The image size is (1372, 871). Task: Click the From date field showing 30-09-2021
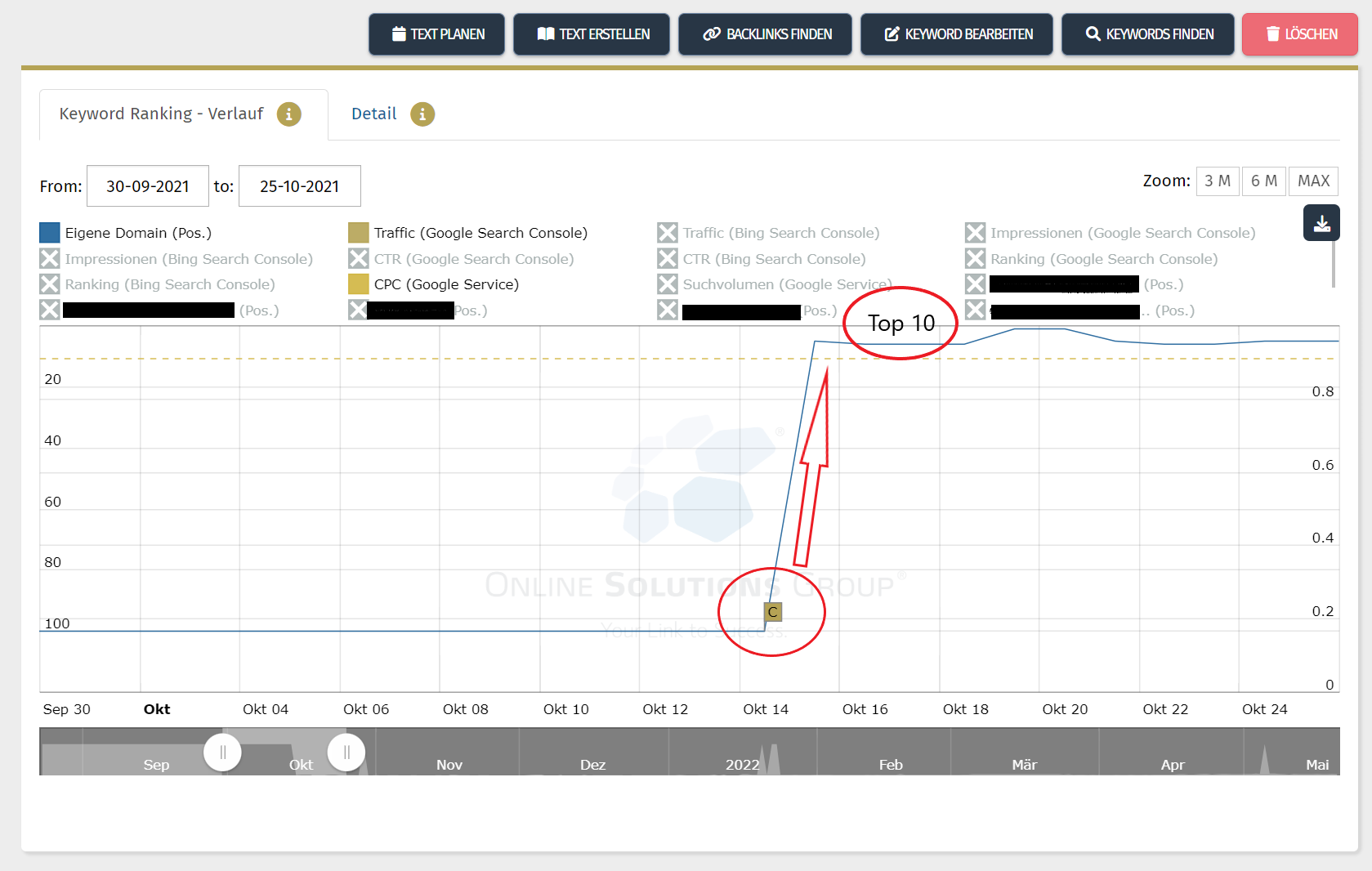[x=147, y=185]
